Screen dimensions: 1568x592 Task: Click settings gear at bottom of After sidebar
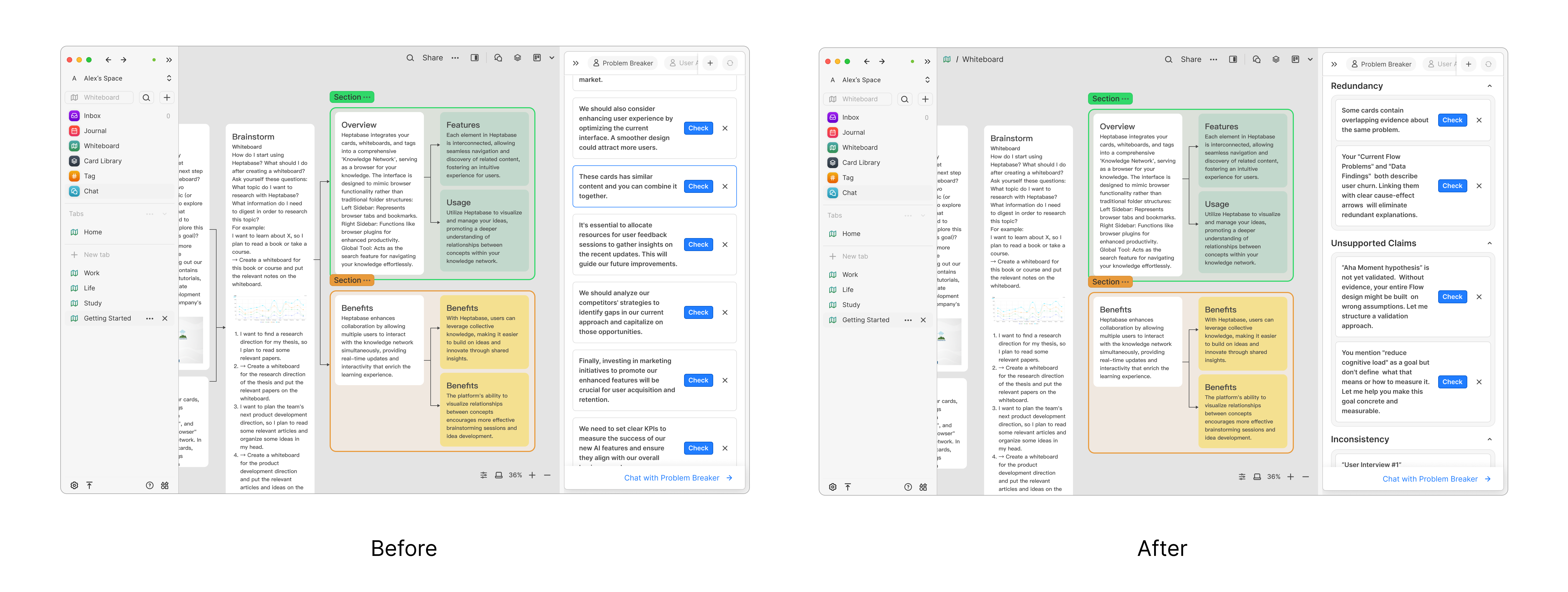coord(832,487)
